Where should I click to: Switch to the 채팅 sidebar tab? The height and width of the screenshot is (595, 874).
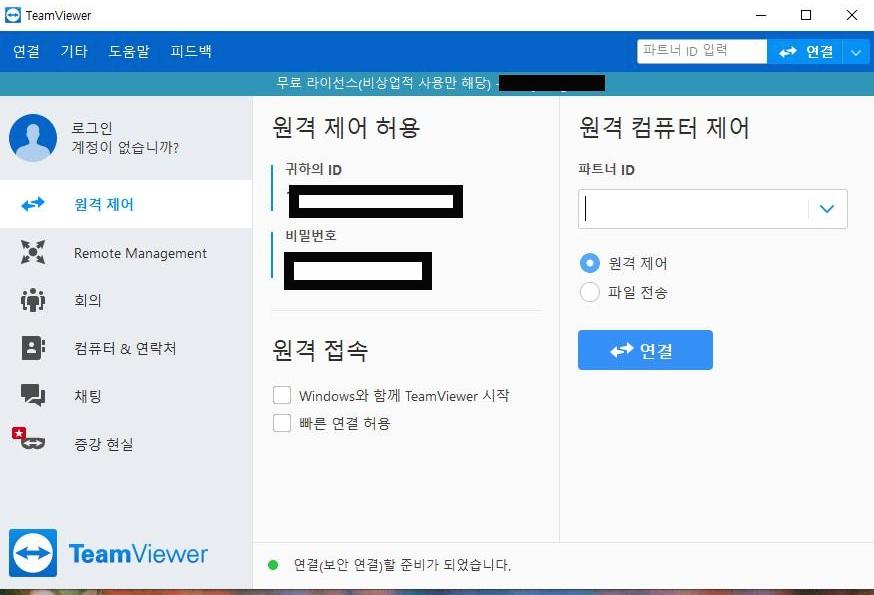point(126,395)
